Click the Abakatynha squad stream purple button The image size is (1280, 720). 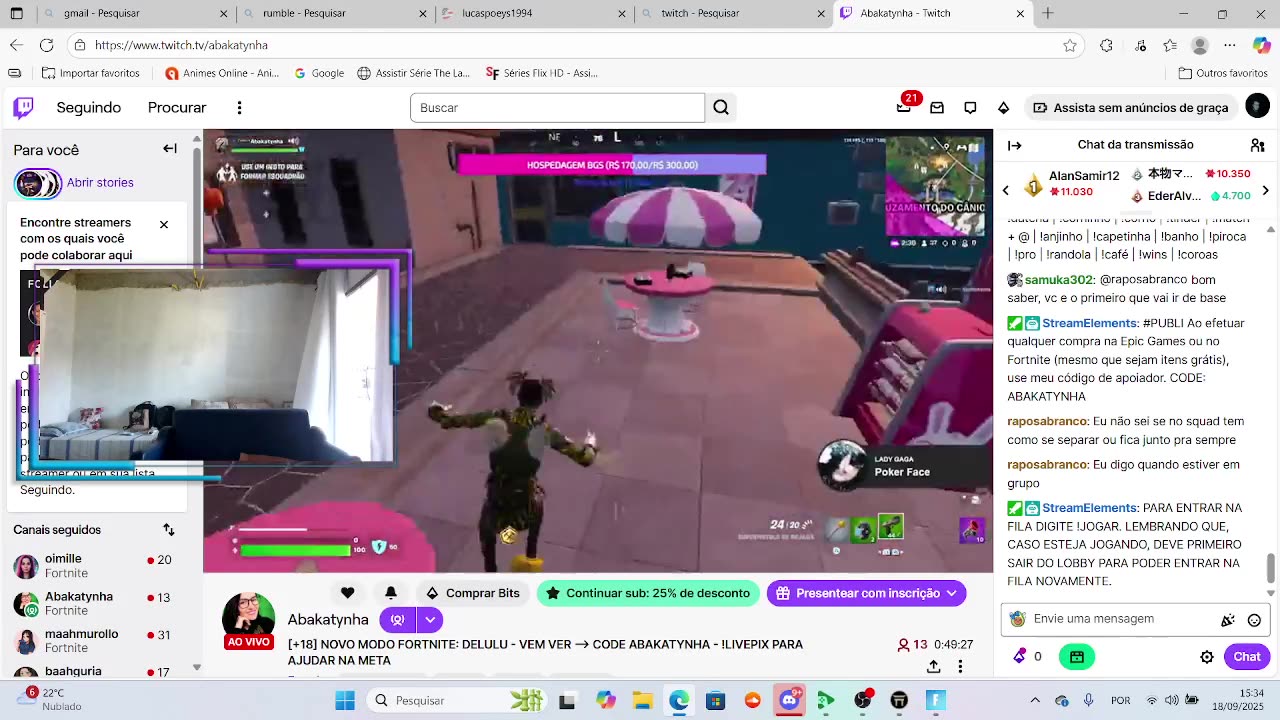pyautogui.click(x=397, y=620)
